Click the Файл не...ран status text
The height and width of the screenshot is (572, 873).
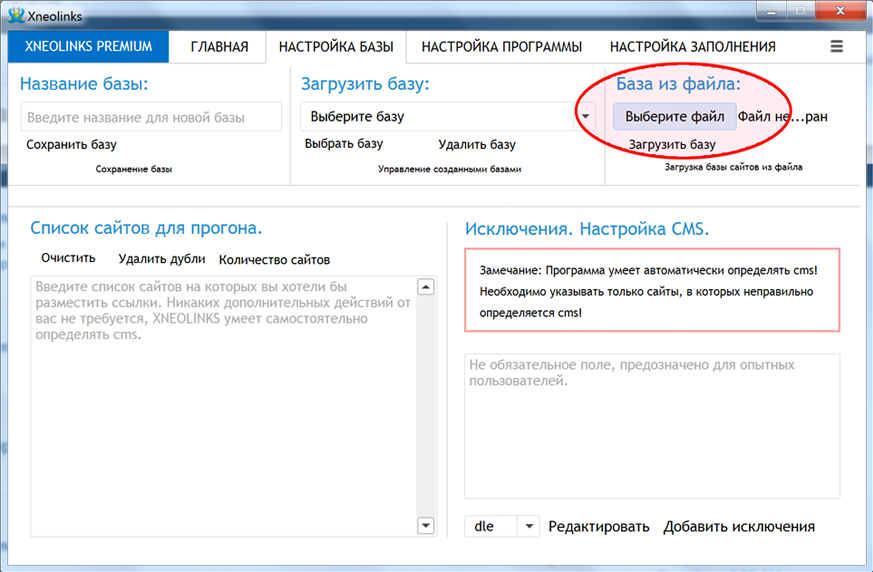tap(782, 116)
